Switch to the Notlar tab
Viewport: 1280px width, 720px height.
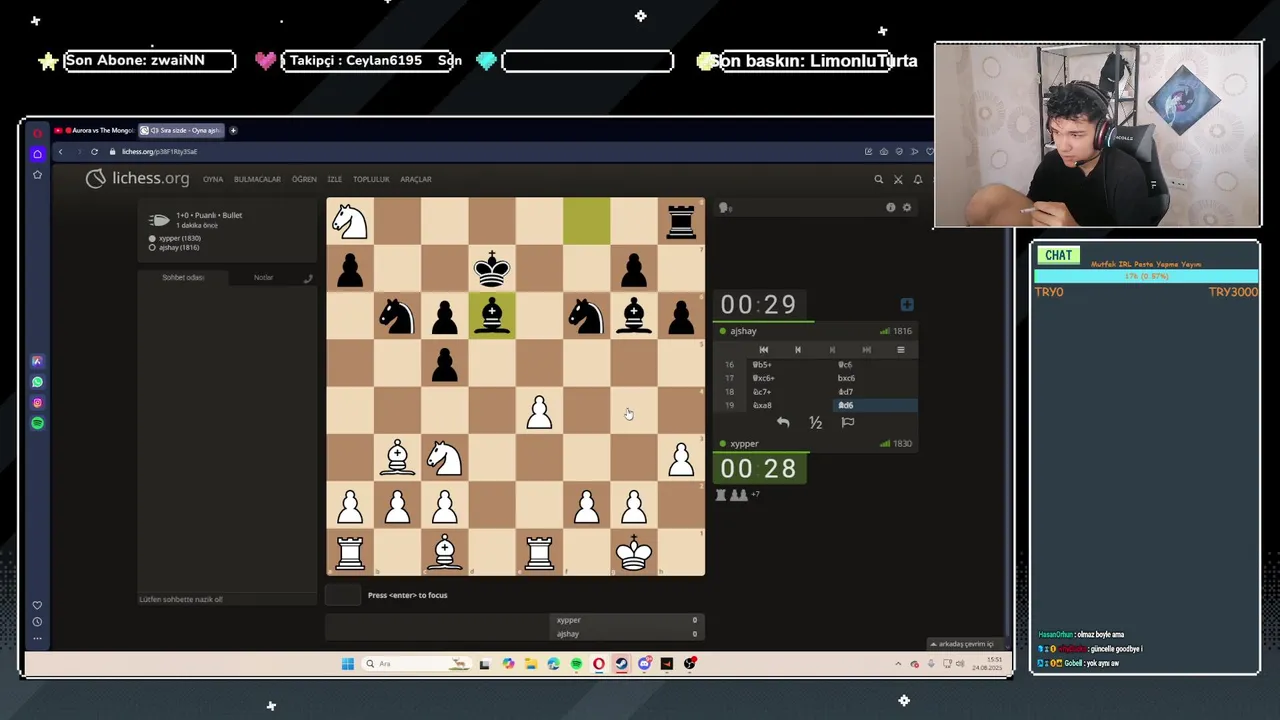click(x=263, y=277)
